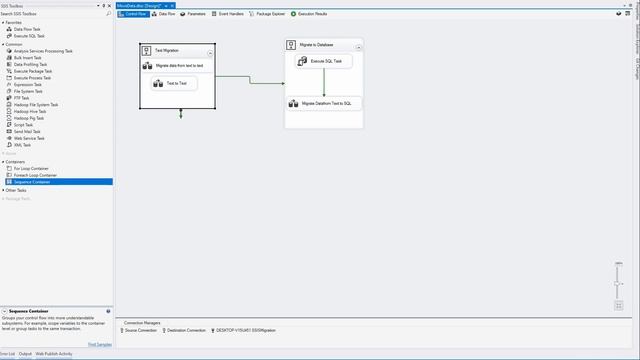Click Migrate to Database container icon
This screenshot has width=640, height=360.
(291, 45)
